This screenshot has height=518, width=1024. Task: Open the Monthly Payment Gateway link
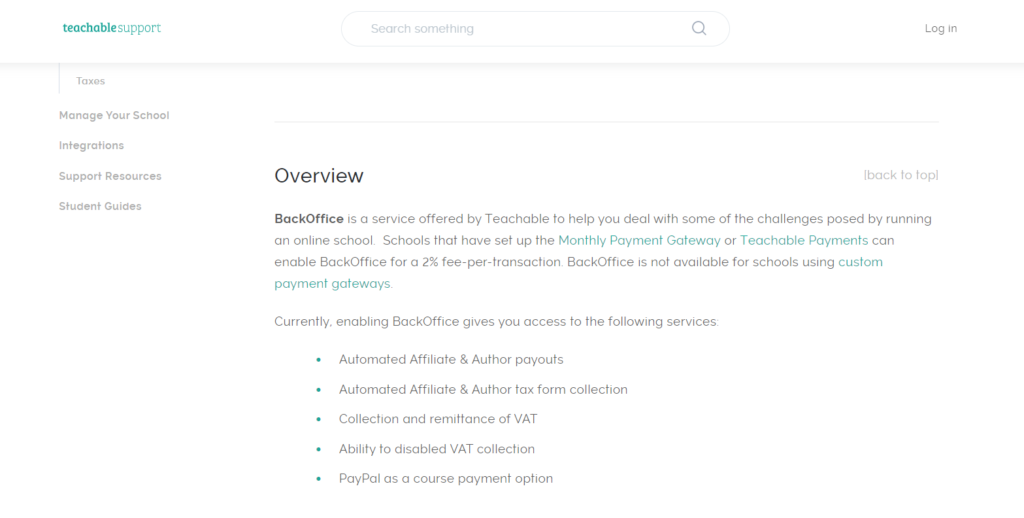639,240
